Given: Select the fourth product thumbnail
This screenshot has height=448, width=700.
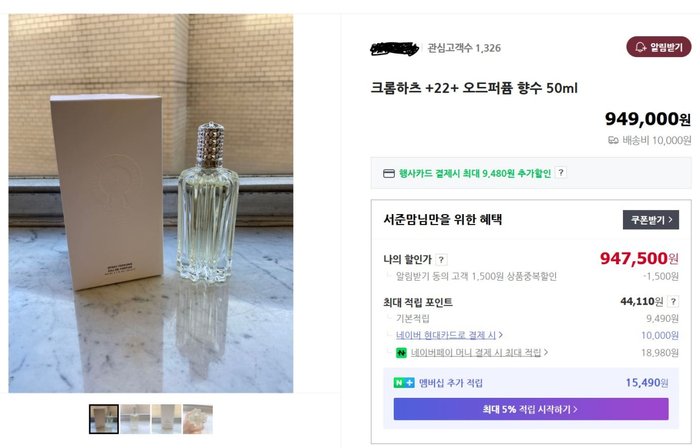Looking at the screenshot, I should (x=198, y=419).
